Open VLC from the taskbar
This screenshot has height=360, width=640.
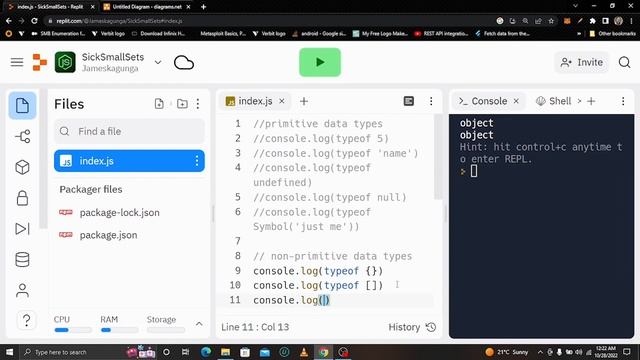[x=304, y=352]
